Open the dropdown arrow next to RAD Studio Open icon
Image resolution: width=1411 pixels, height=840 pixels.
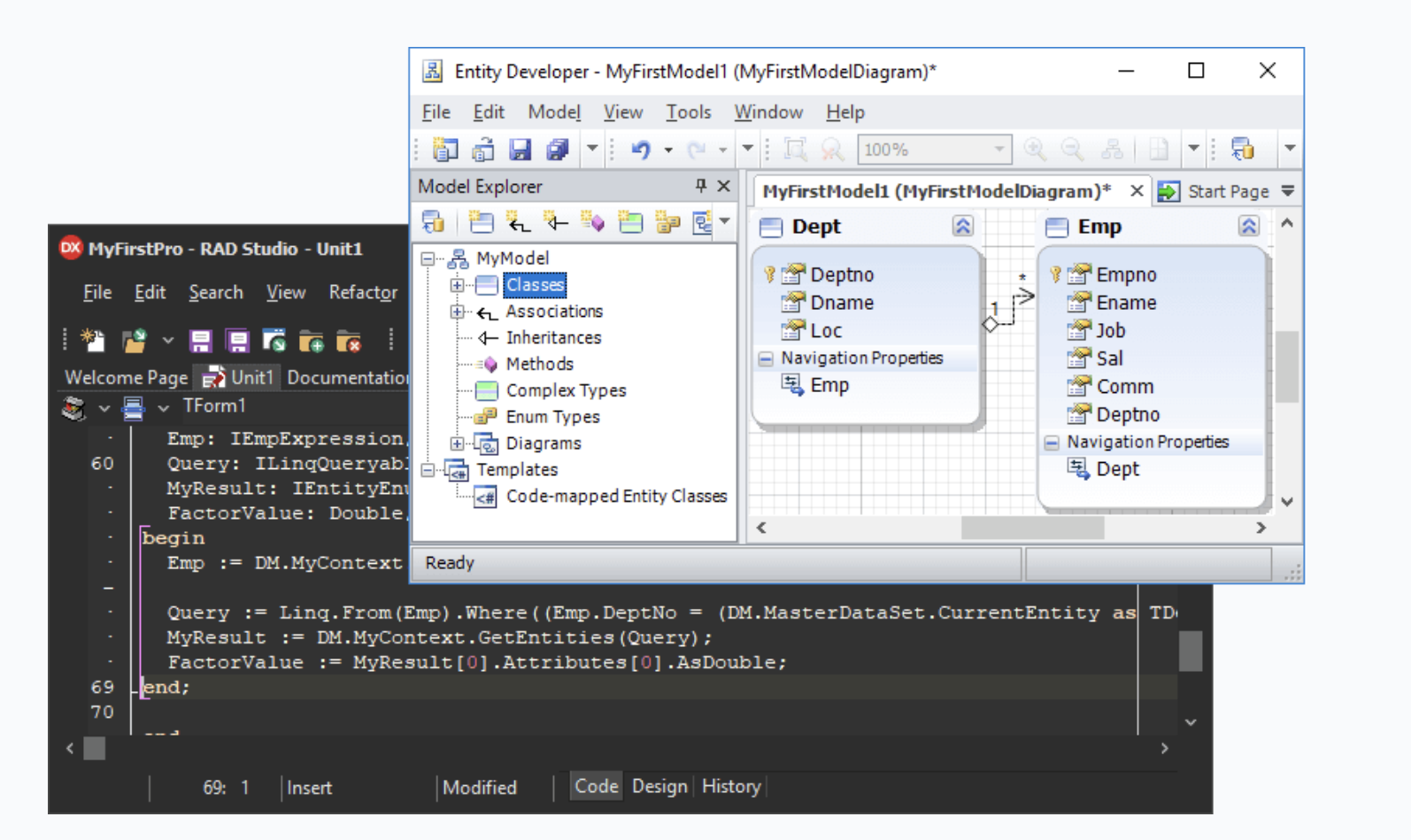[167, 341]
